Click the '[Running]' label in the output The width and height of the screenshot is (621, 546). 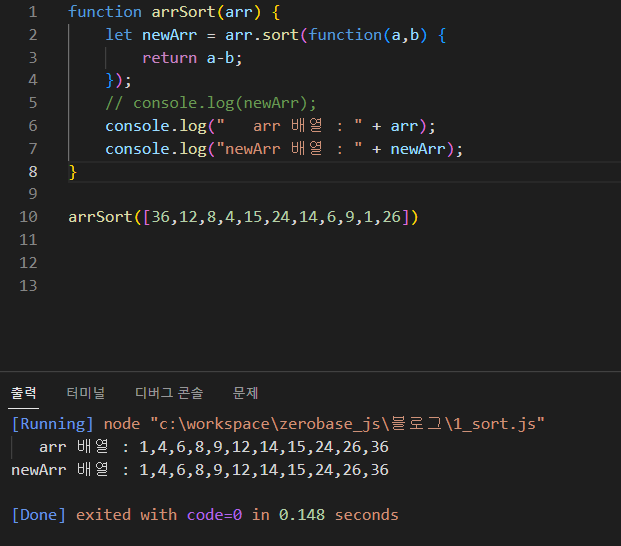[x=53, y=424]
